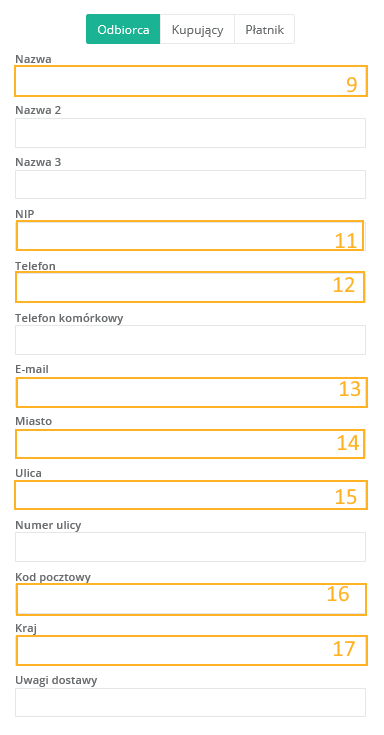
Task: Select the Miasto text field
Action: (190, 443)
